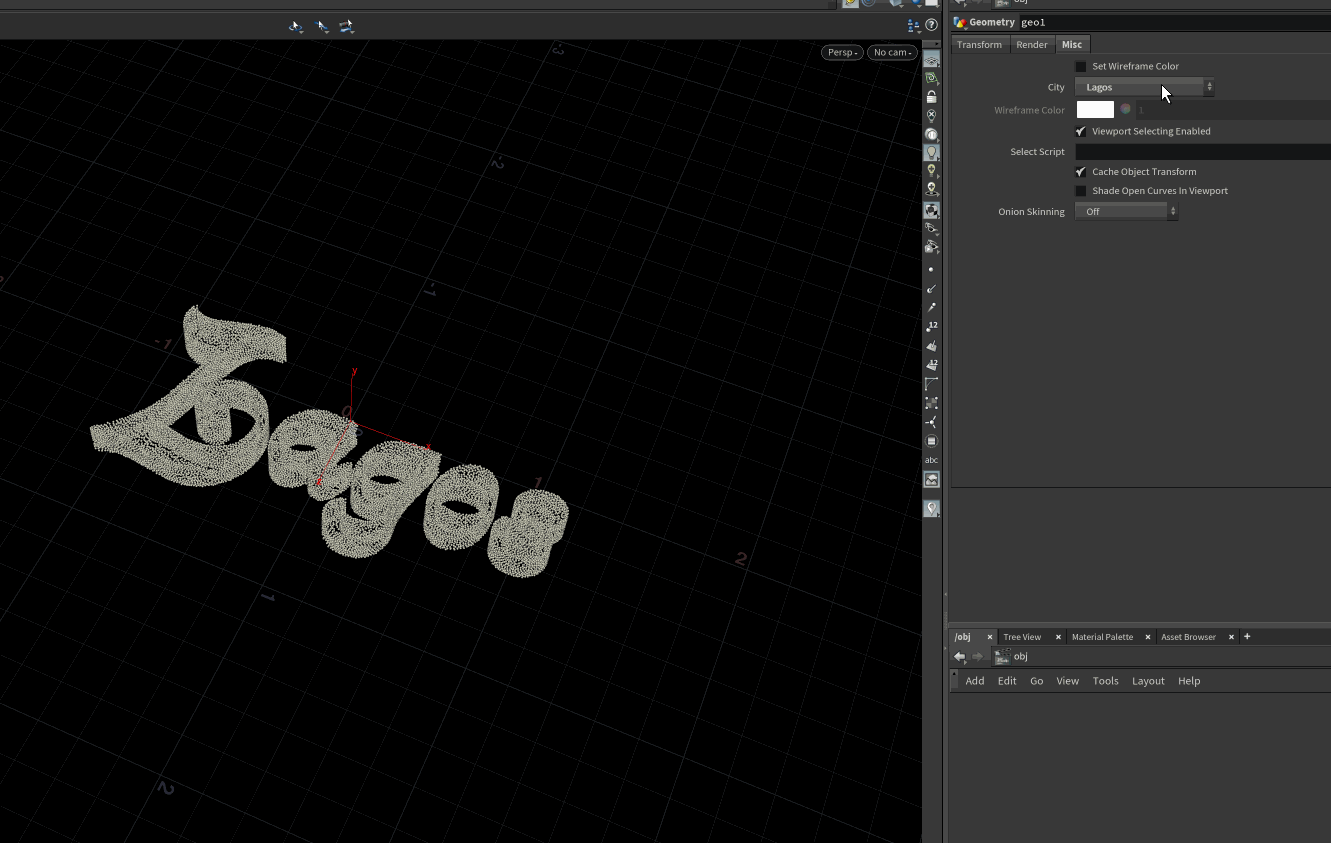1331x843 pixels.
Task: Open viewport Display Options via list icon
Action: 913,25
